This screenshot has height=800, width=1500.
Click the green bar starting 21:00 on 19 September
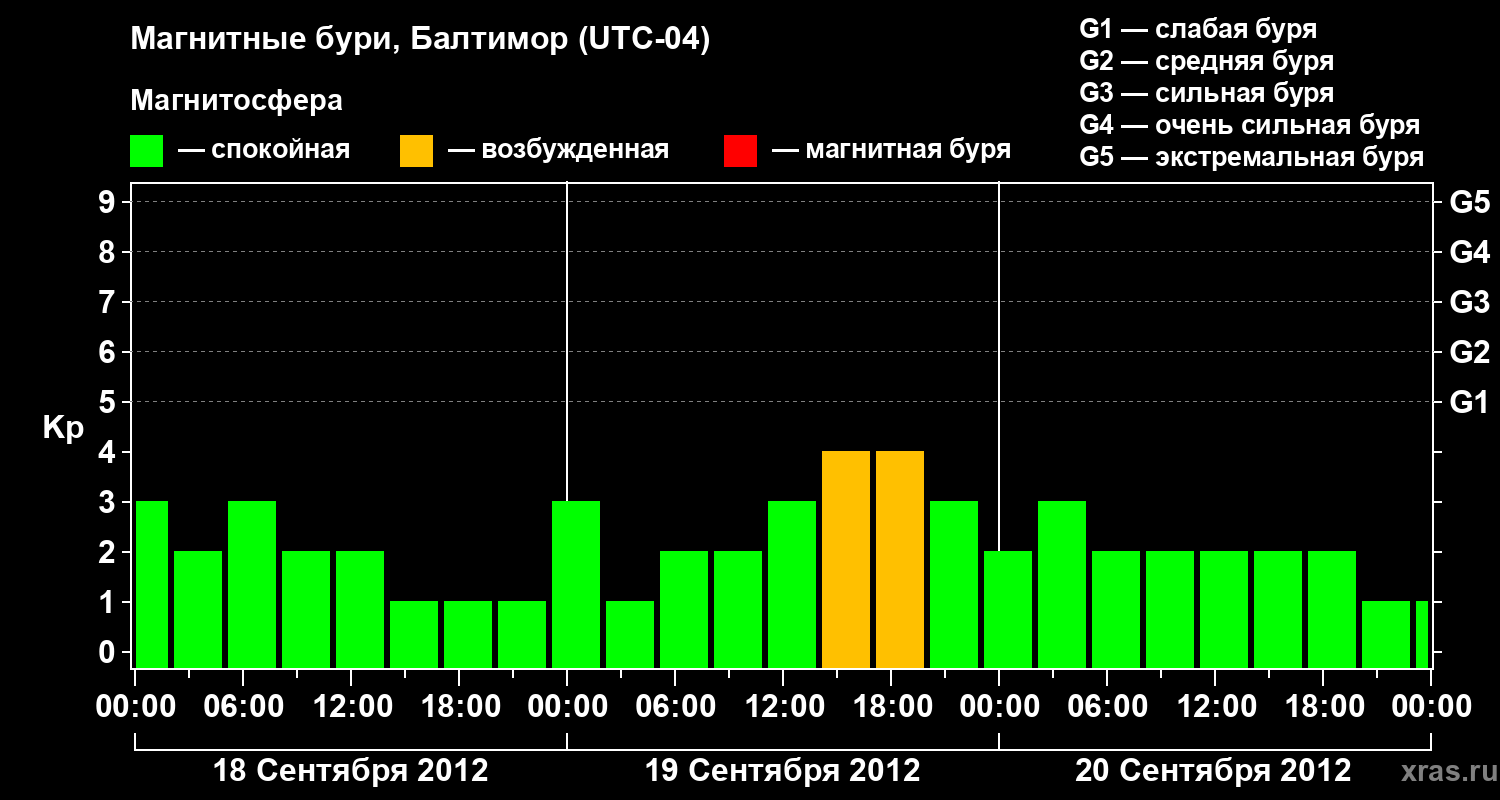(x=954, y=585)
